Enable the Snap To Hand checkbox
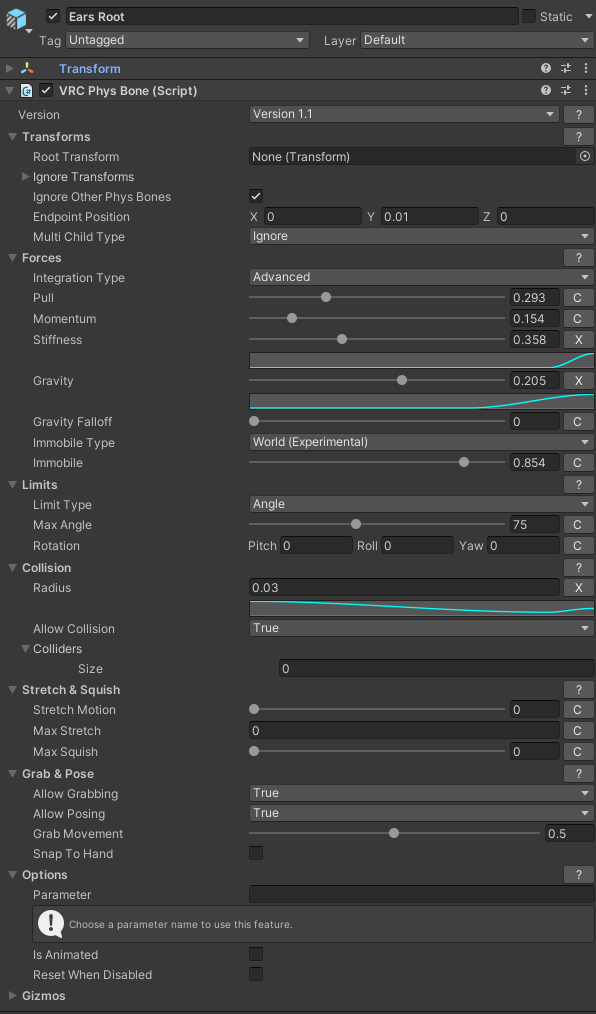 [256, 854]
